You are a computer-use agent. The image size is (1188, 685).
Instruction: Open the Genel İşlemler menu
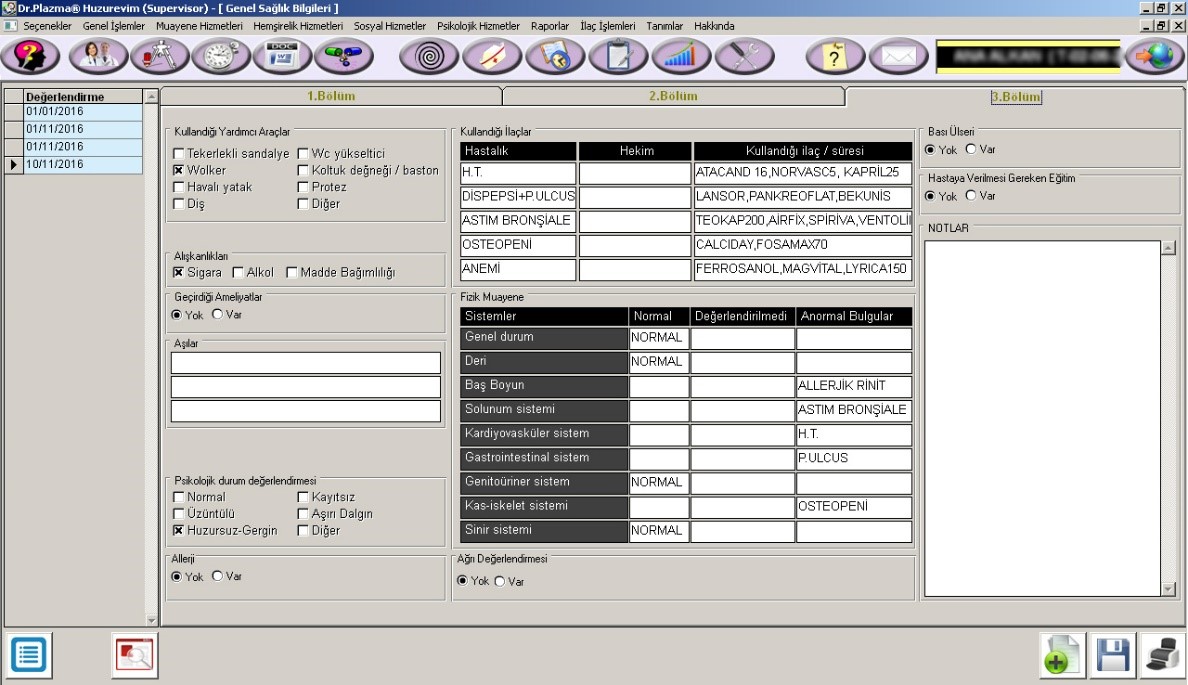point(114,26)
